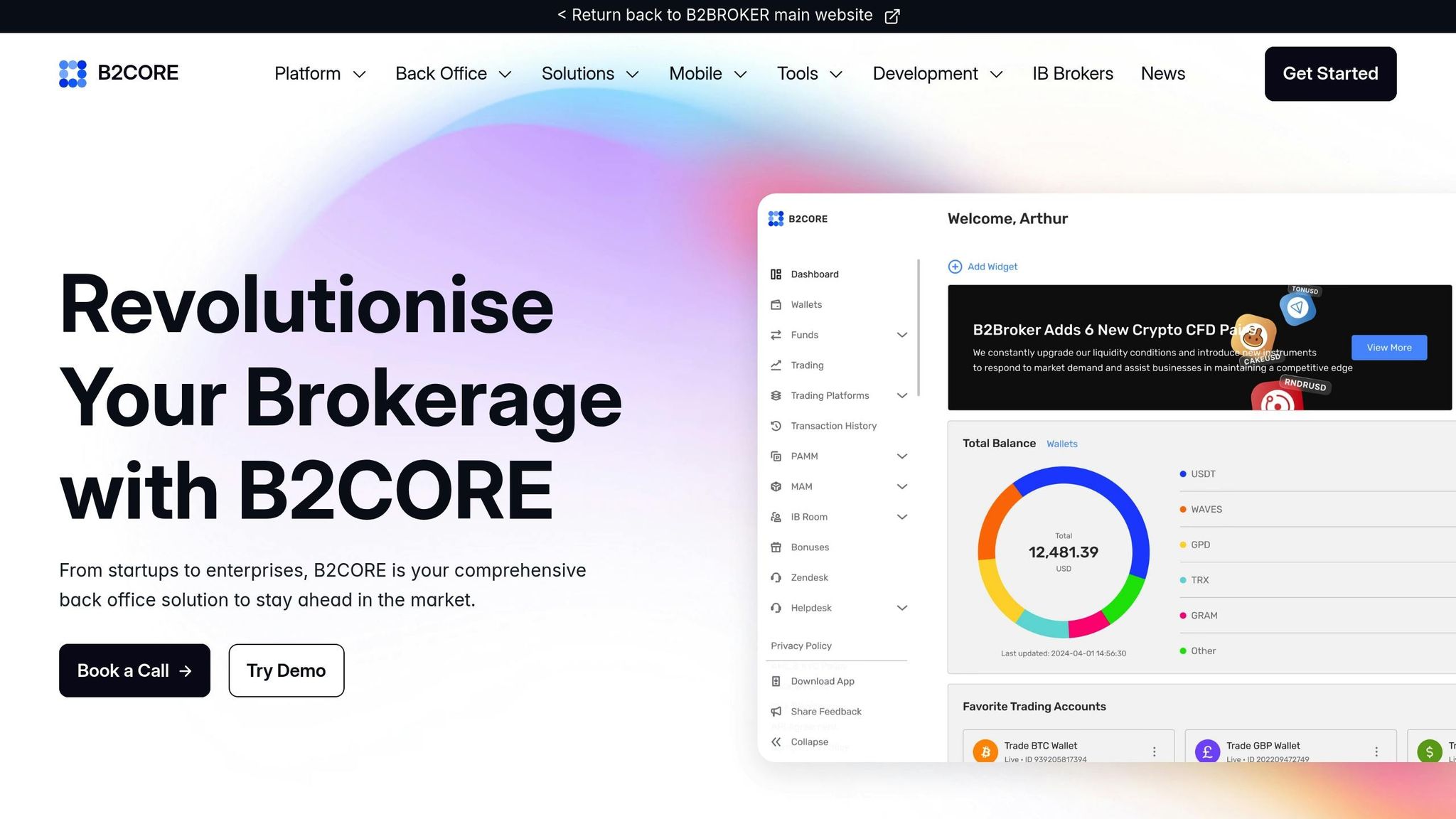Click the Wallets icon in sidebar
1456x819 pixels.
pyautogui.click(x=776, y=305)
